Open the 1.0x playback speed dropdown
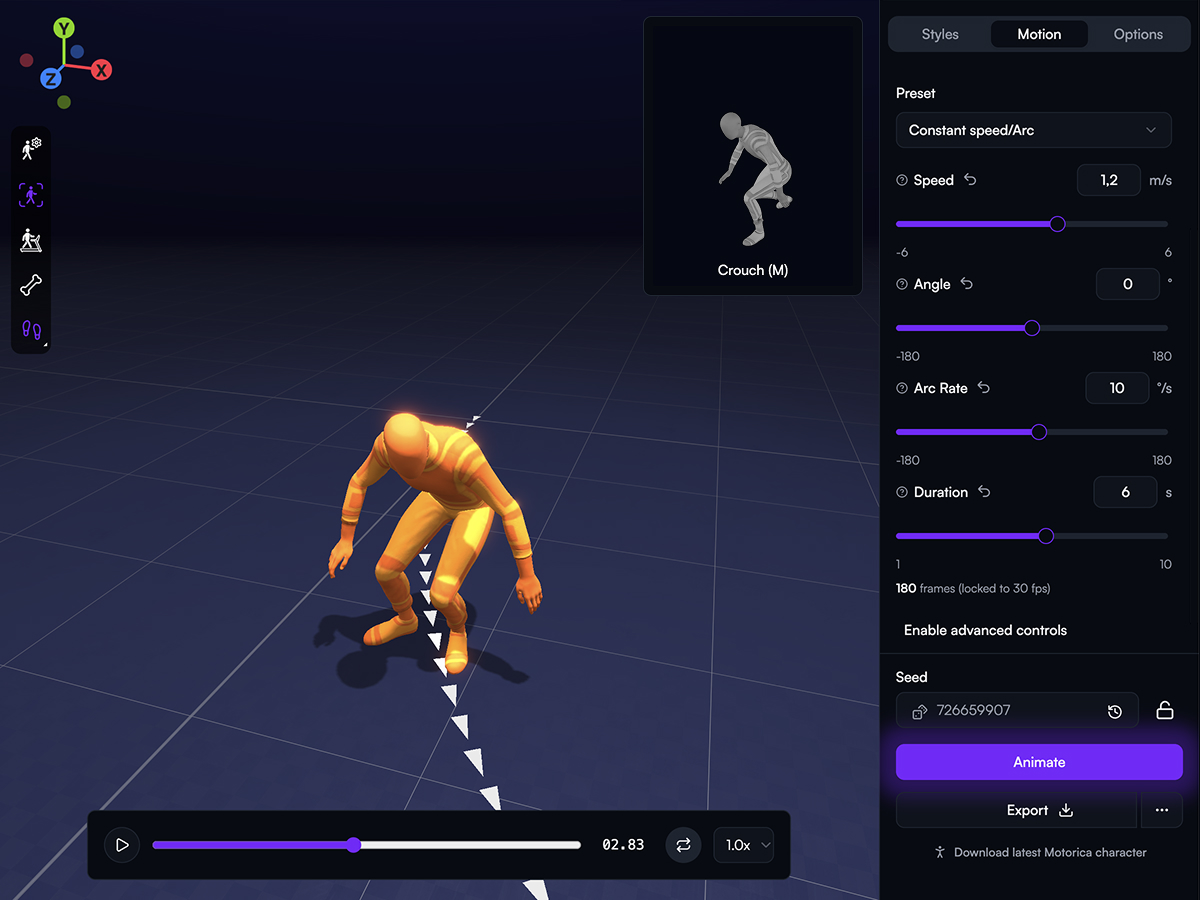The height and width of the screenshot is (900, 1200). click(743, 845)
